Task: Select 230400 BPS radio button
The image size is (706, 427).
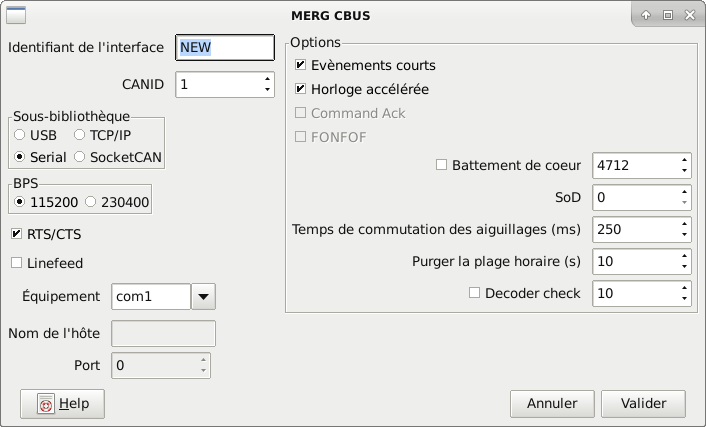Action: tap(92, 202)
